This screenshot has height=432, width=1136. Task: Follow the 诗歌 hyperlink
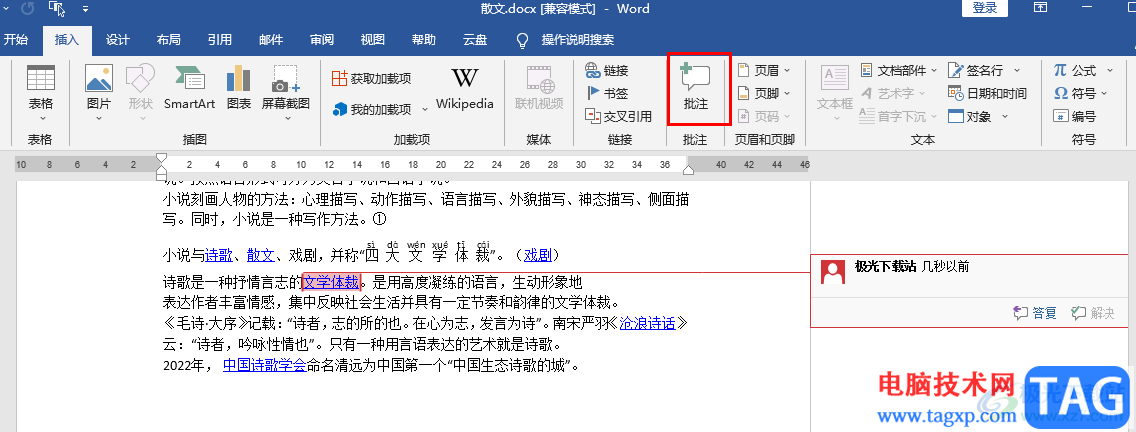[219, 255]
